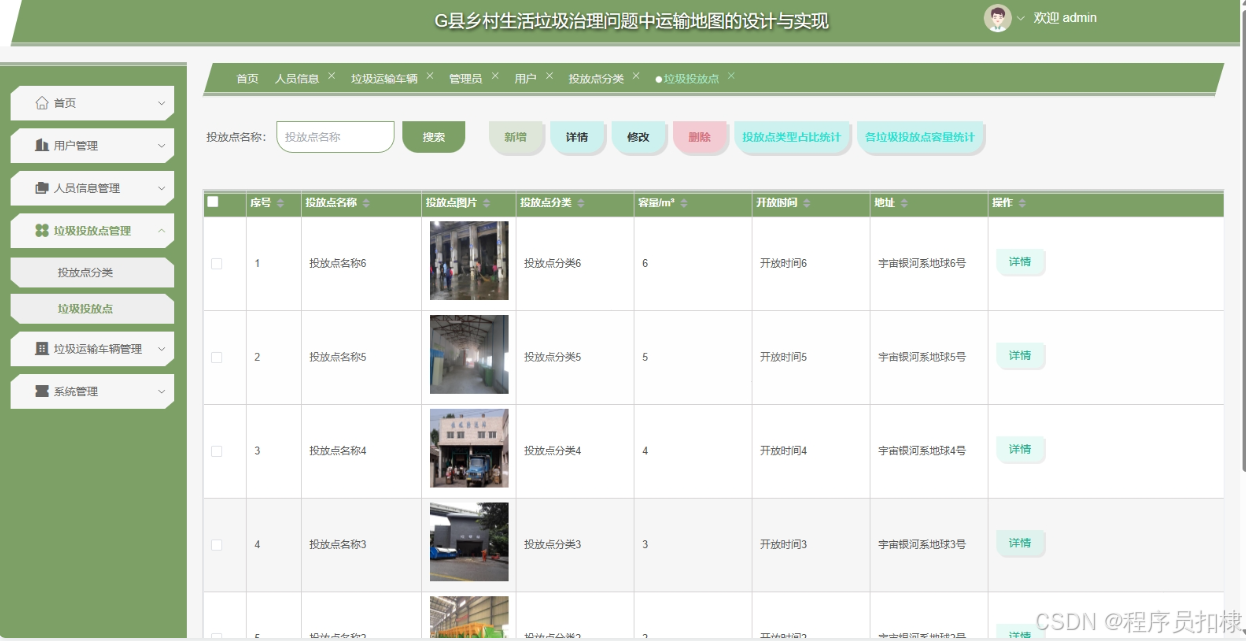Click 详情 for row 投放点名称4
Viewport: 1246px width, 641px height.
click(1020, 450)
